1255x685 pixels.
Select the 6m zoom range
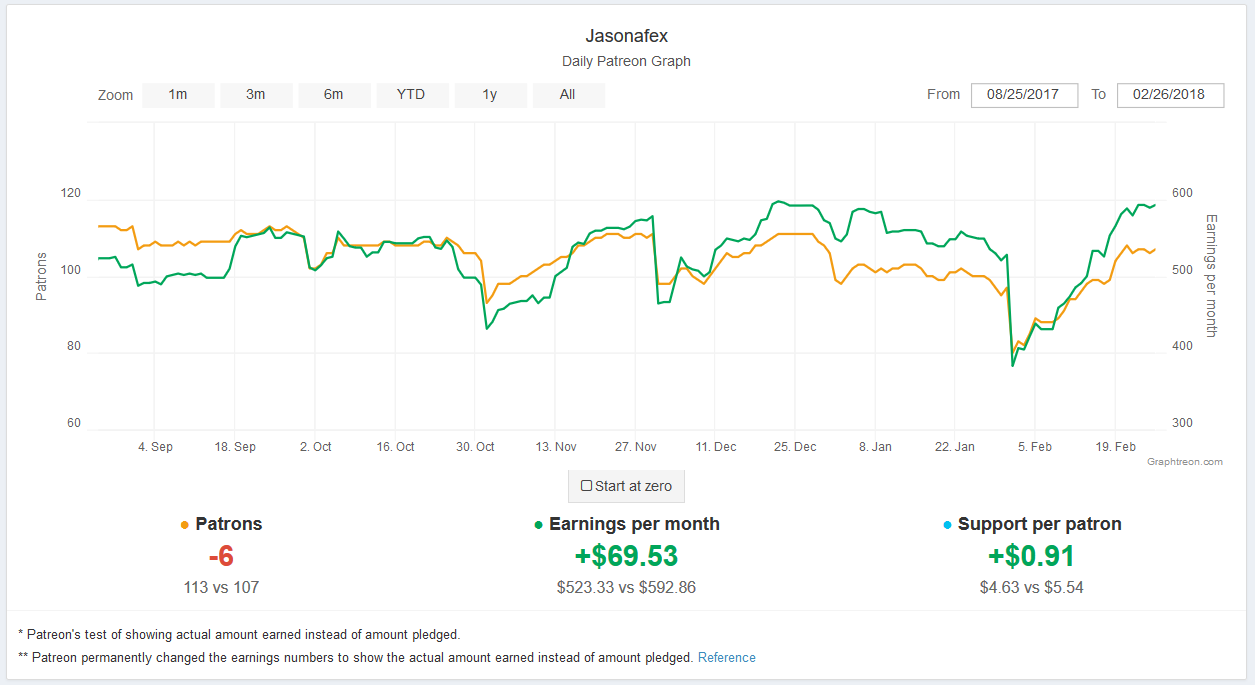click(x=334, y=95)
